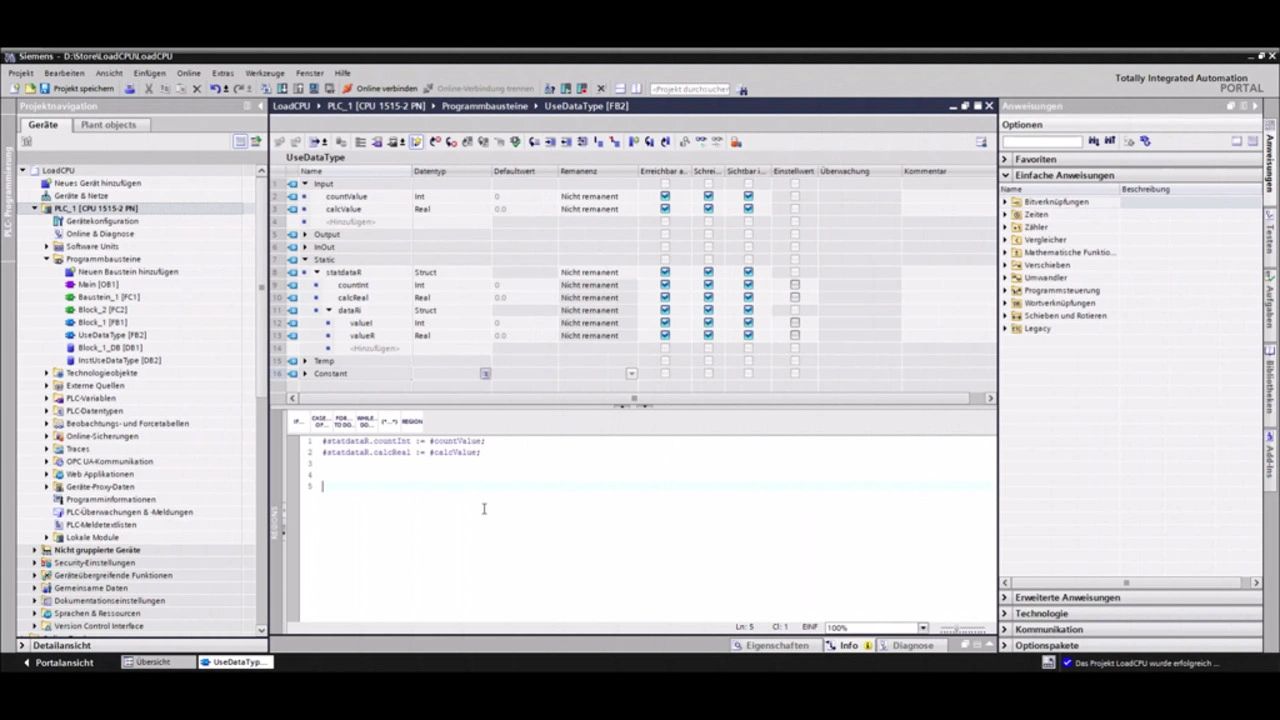Image resolution: width=1280 pixels, height=720 pixels.
Task: Open the Extras menu
Action: point(223,73)
